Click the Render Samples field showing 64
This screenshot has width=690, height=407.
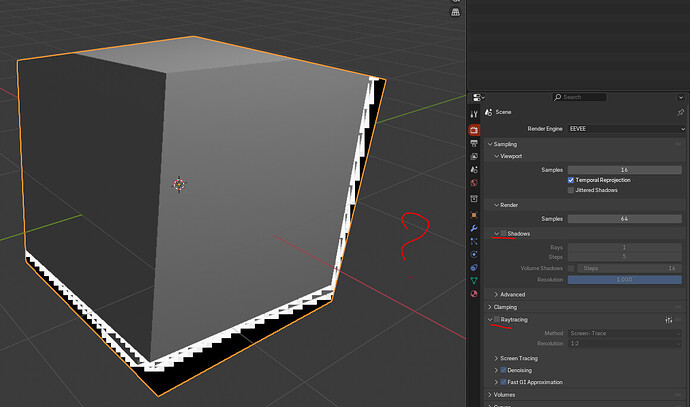pos(624,219)
